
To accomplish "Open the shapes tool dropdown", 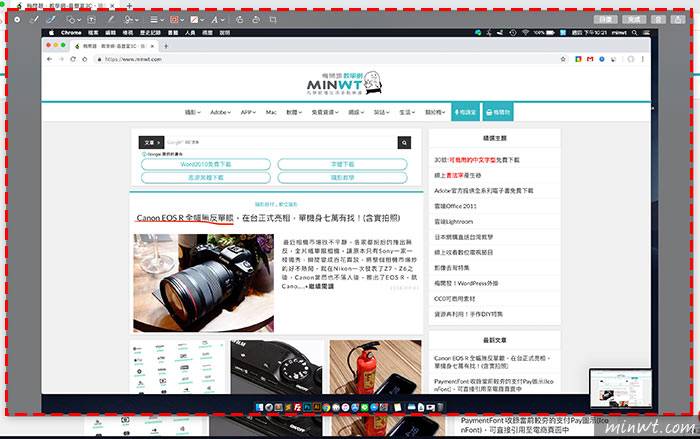I will coord(71,19).
